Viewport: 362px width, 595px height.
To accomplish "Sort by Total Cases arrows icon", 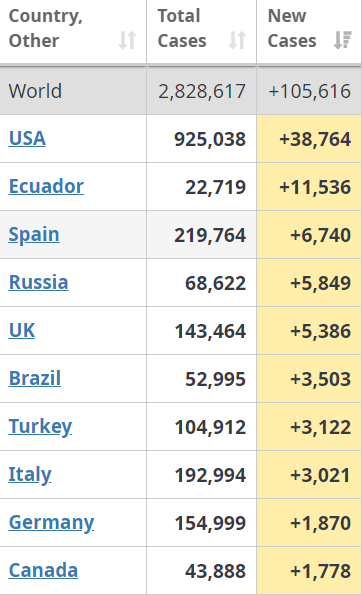I will [x=237, y=40].
